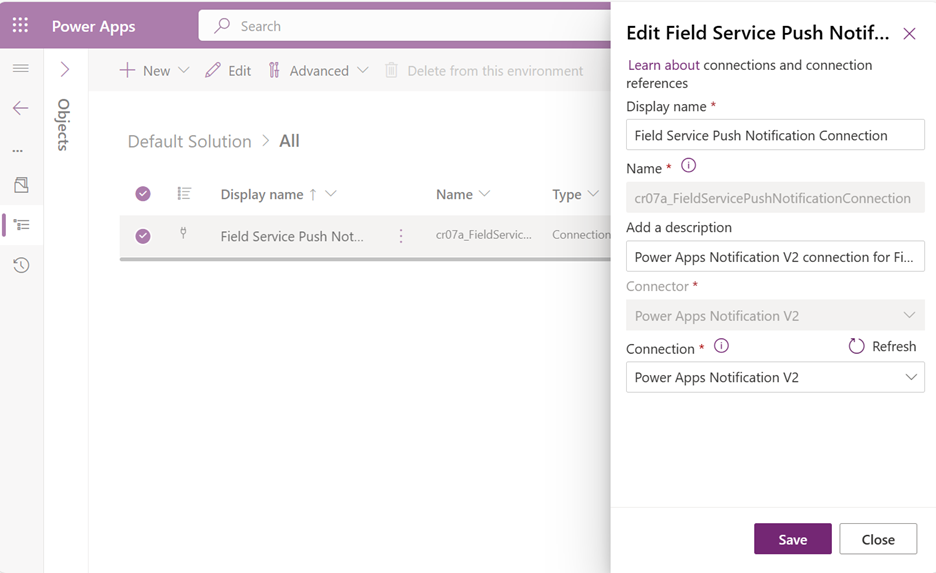Image resolution: width=936 pixels, height=573 pixels.
Task: Click the disabled Name field
Action: (775, 198)
